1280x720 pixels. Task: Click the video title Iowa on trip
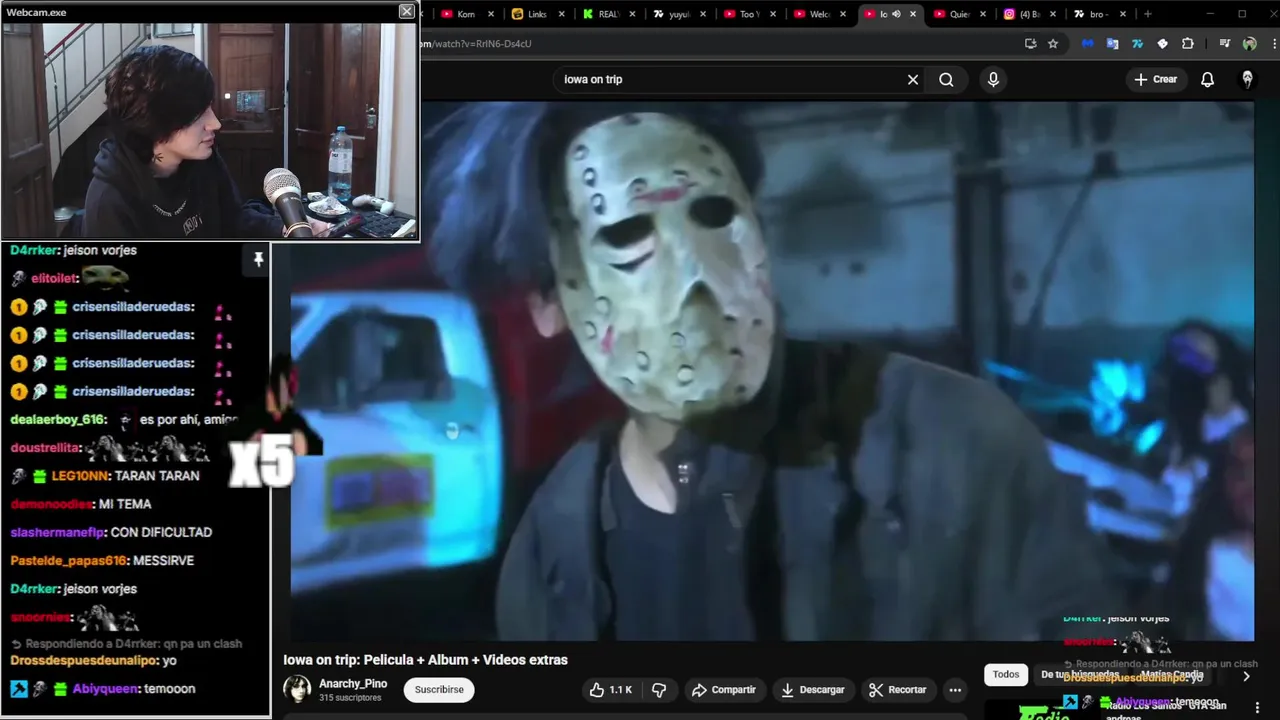coord(425,660)
